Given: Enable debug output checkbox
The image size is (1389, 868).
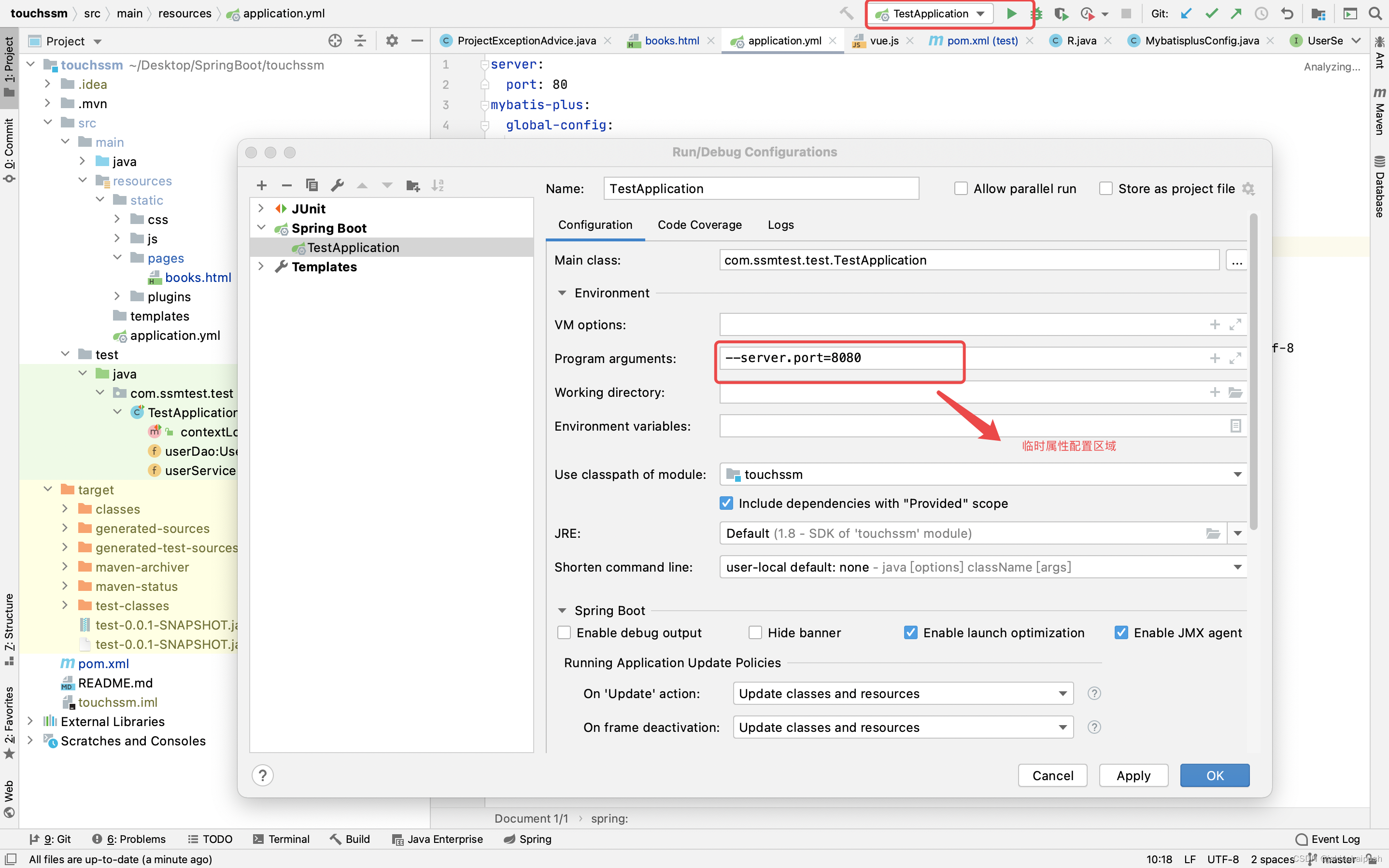Looking at the screenshot, I should [564, 632].
